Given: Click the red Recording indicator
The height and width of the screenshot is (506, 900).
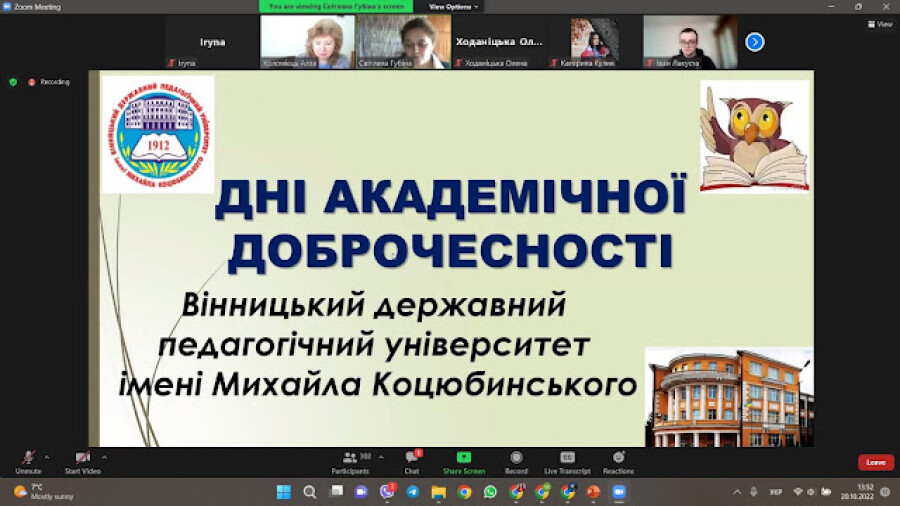Looking at the screenshot, I should pos(49,82).
